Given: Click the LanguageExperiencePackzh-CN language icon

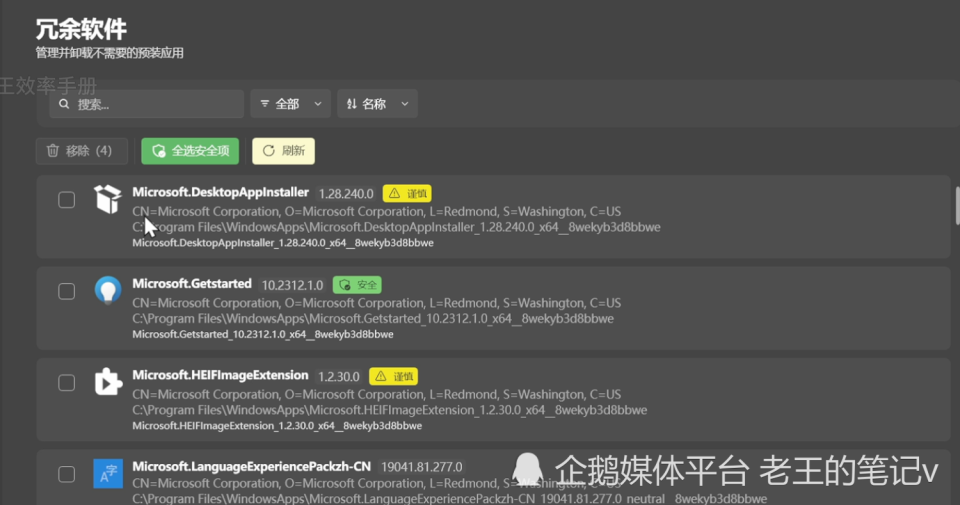Looking at the screenshot, I should coord(108,473).
